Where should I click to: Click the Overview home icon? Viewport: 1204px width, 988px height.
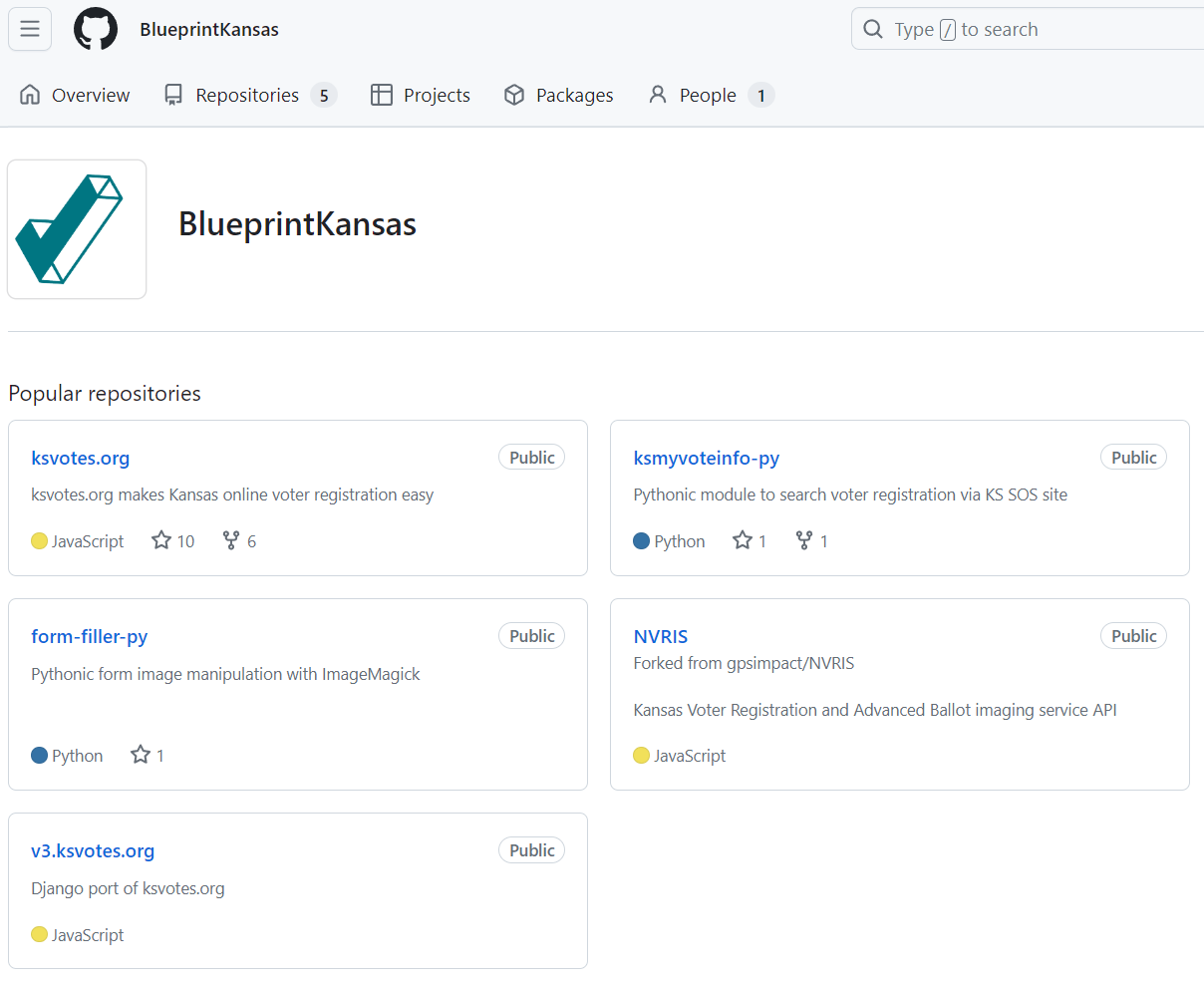(30, 95)
